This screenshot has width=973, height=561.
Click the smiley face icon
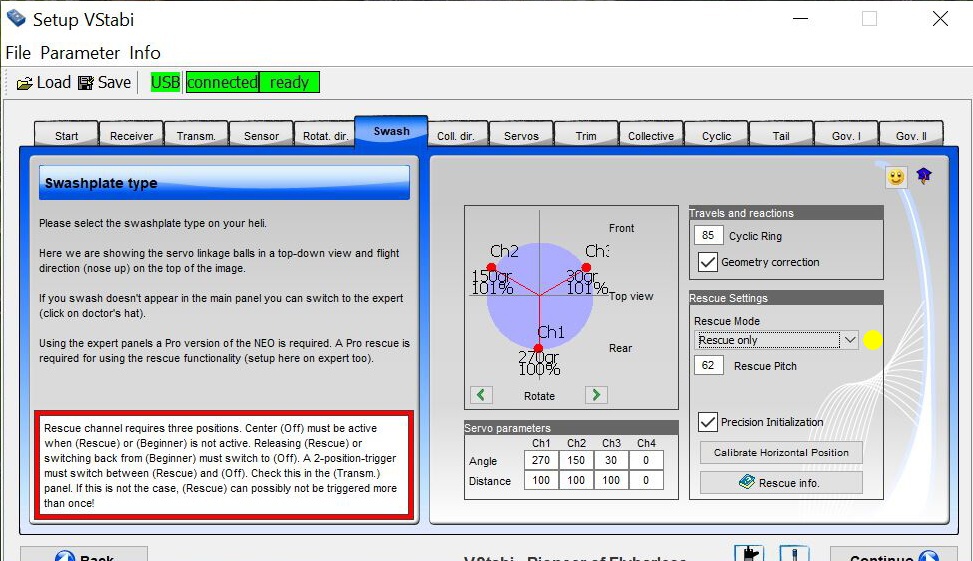click(x=896, y=177)
